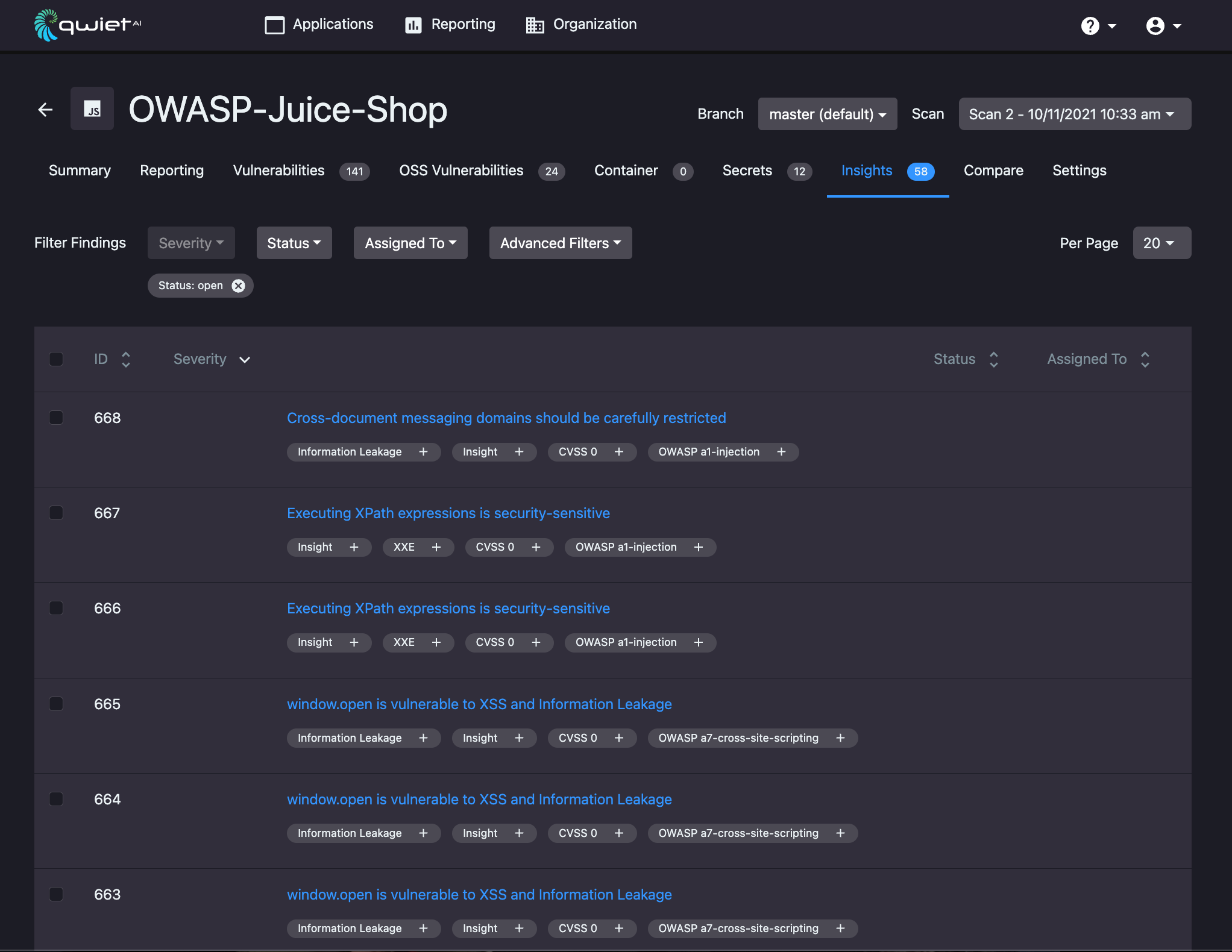Open the Per Page 20 dropdown
This screenshot has height=952, width=1232.
click(1162, 243)
